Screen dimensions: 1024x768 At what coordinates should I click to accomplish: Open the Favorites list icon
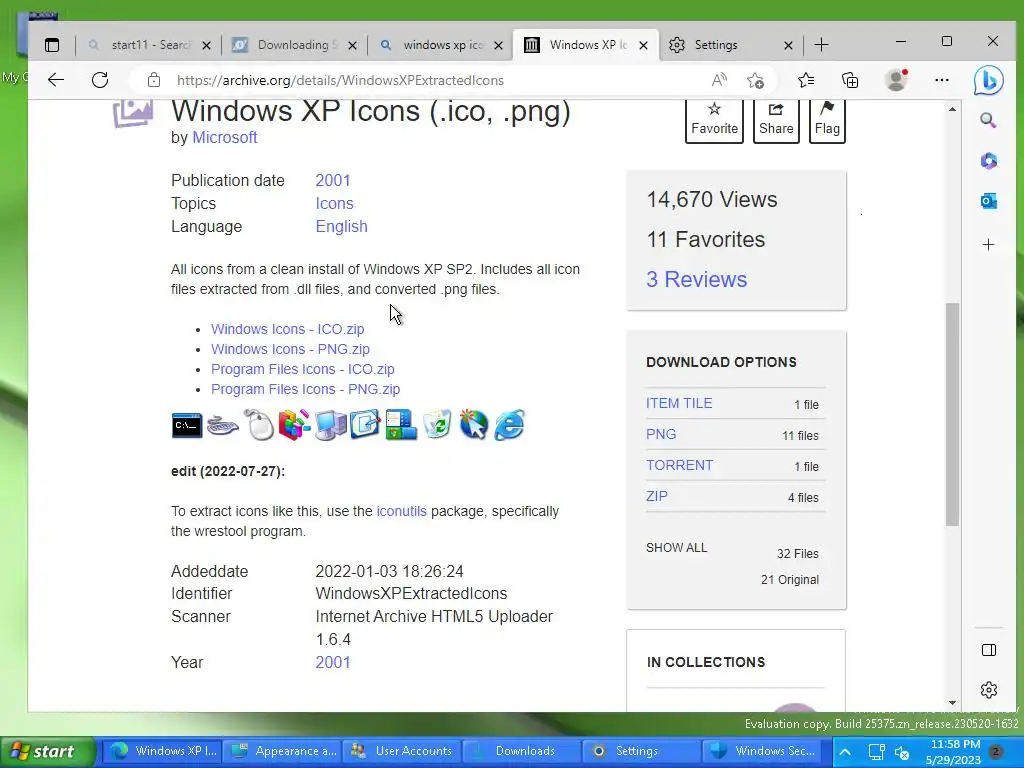point(806,80)
